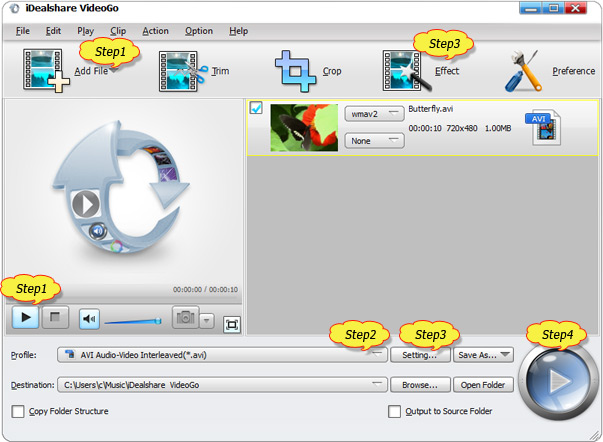
Task: Open the wmav2 audio track dropdown
Action: click(x=374, y=114)
